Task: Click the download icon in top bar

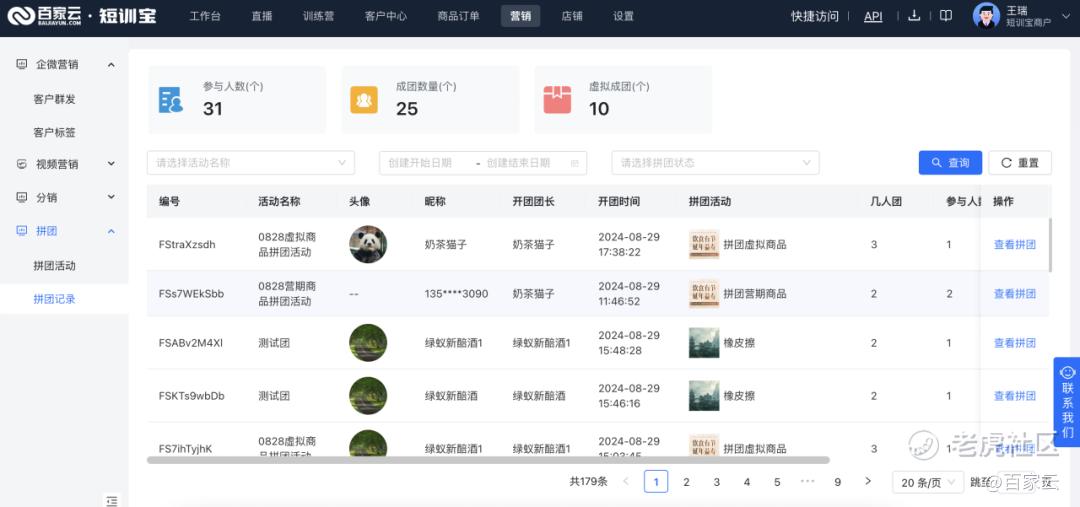Action: pyautogui.click(x=914, y=16)
